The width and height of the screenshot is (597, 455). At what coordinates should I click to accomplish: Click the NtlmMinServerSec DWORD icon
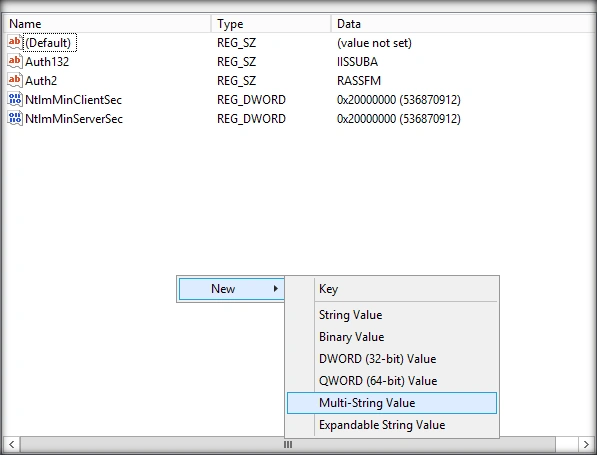[x=14, y=118]
